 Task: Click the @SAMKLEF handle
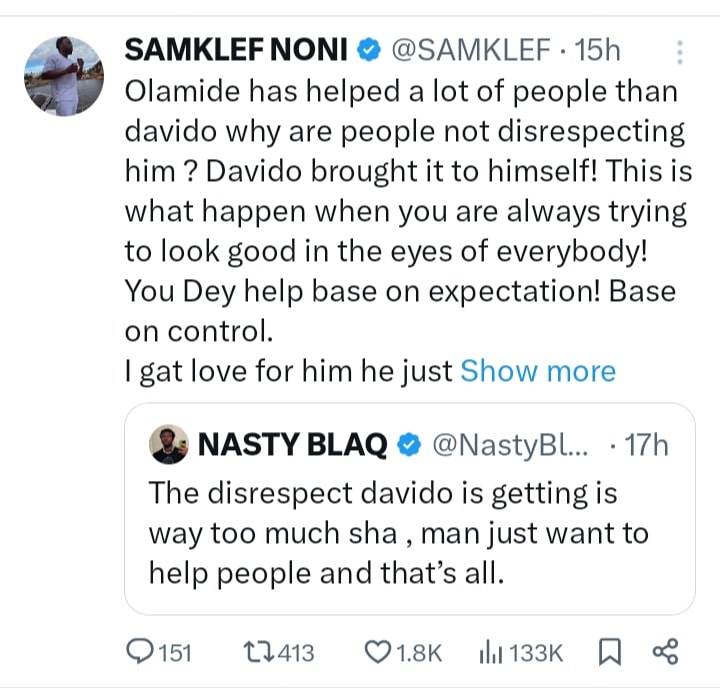(x=469, y=48)
